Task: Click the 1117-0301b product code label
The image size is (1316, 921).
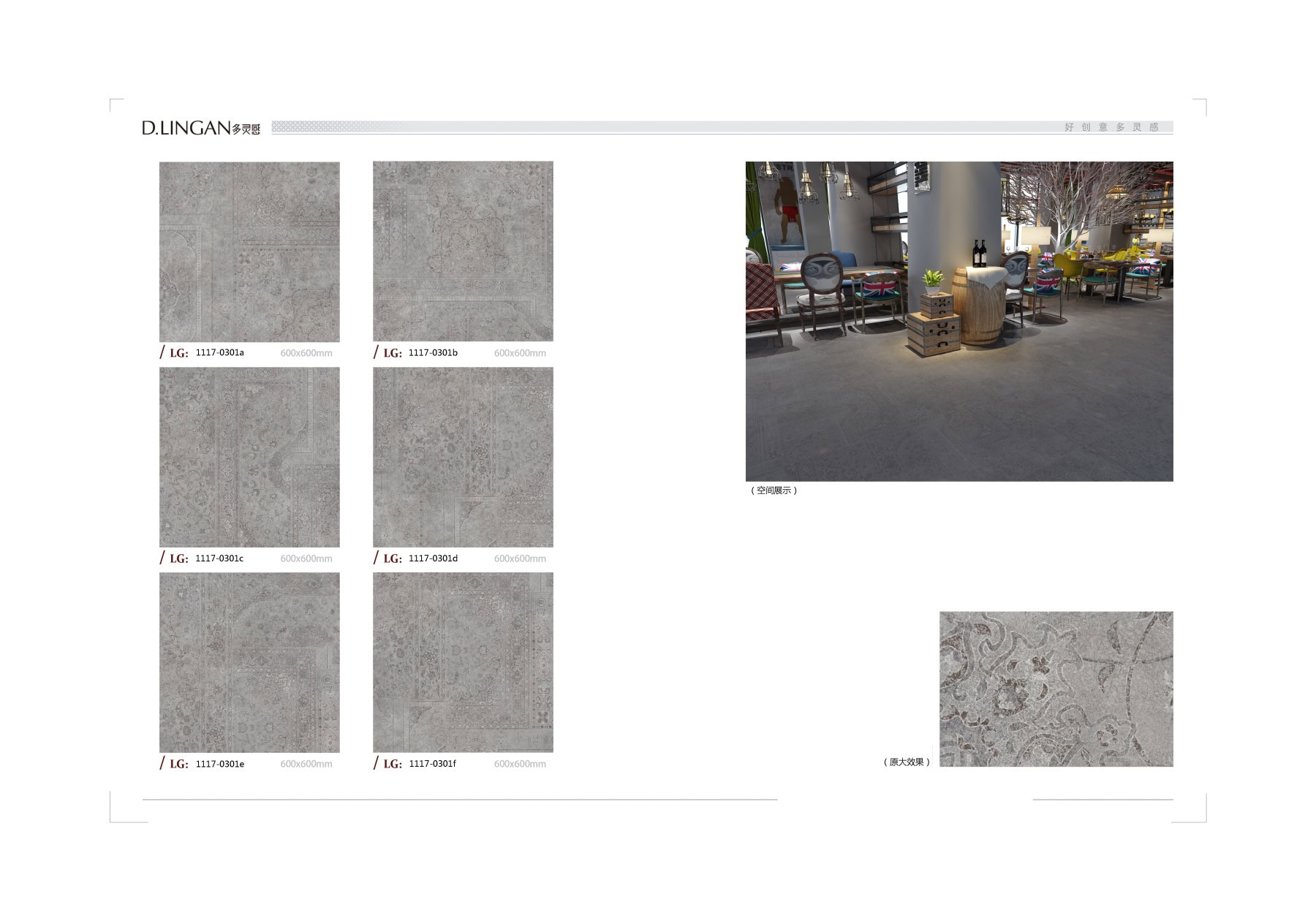Action: tap(433, 352)
